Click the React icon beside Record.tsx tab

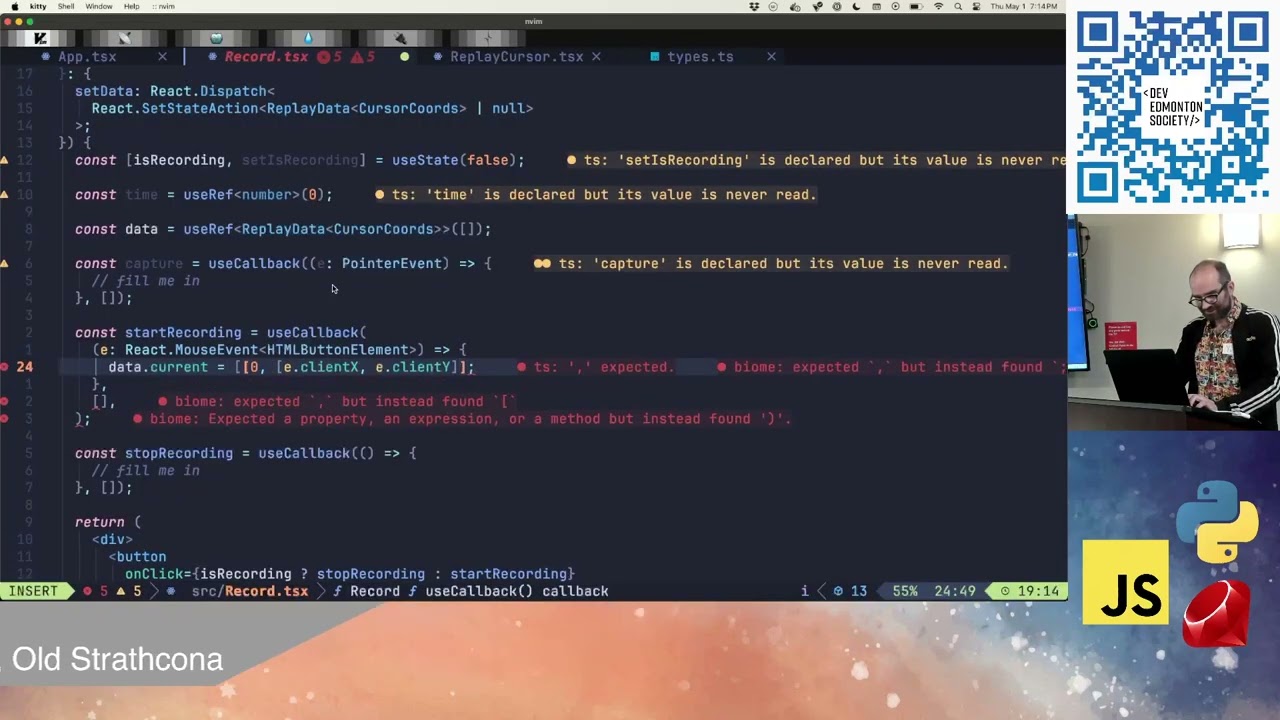point(212,57)
